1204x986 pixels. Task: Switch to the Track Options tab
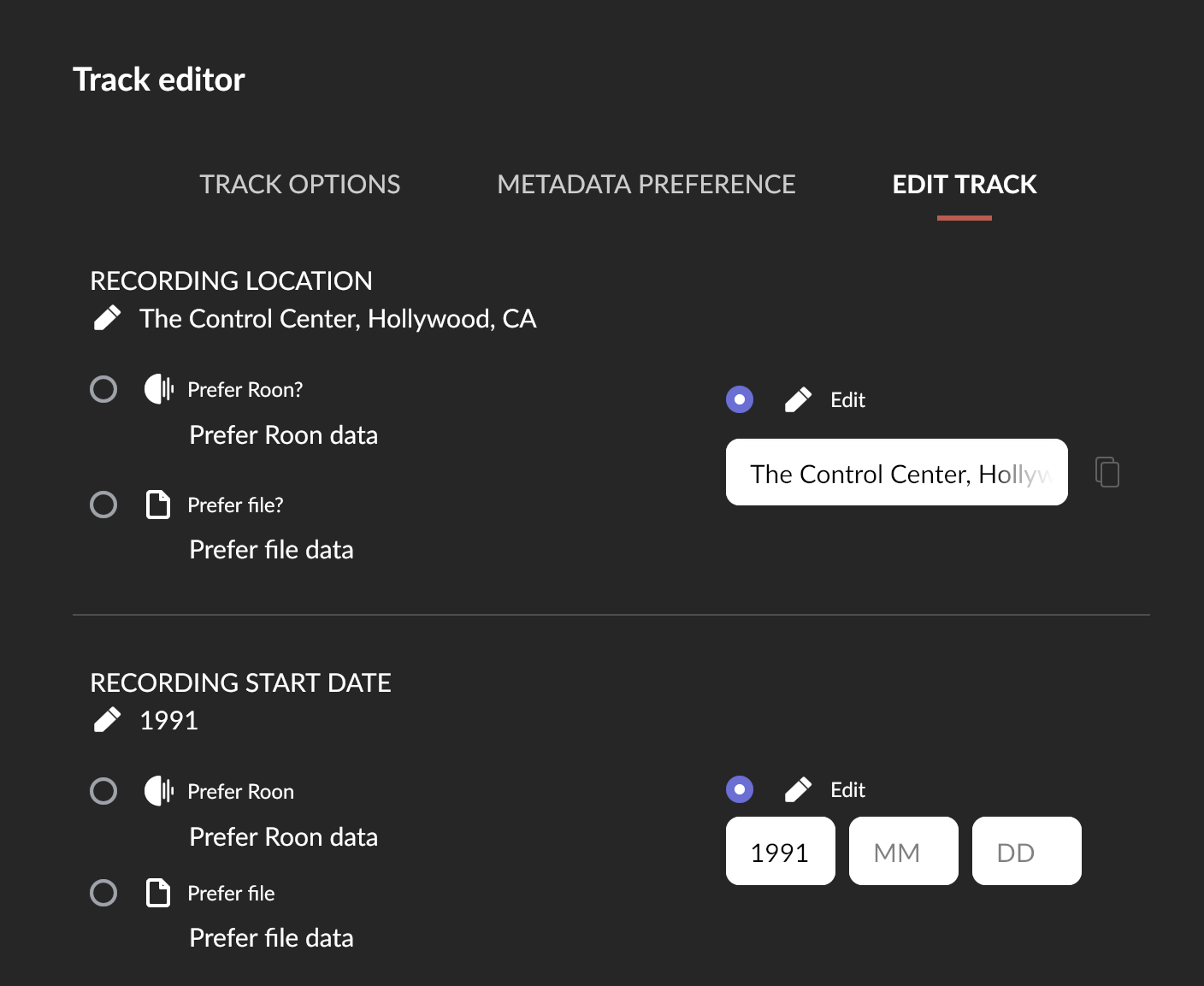pos(300,185)
